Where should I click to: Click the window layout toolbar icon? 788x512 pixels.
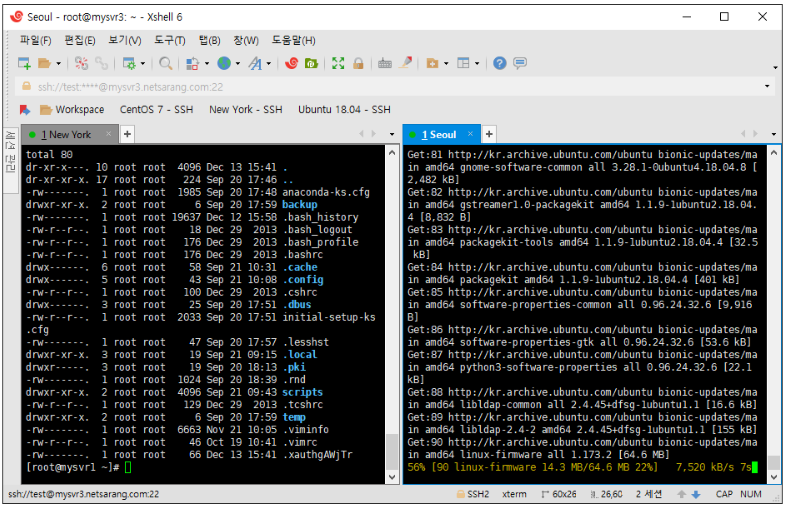coord(463,63)
